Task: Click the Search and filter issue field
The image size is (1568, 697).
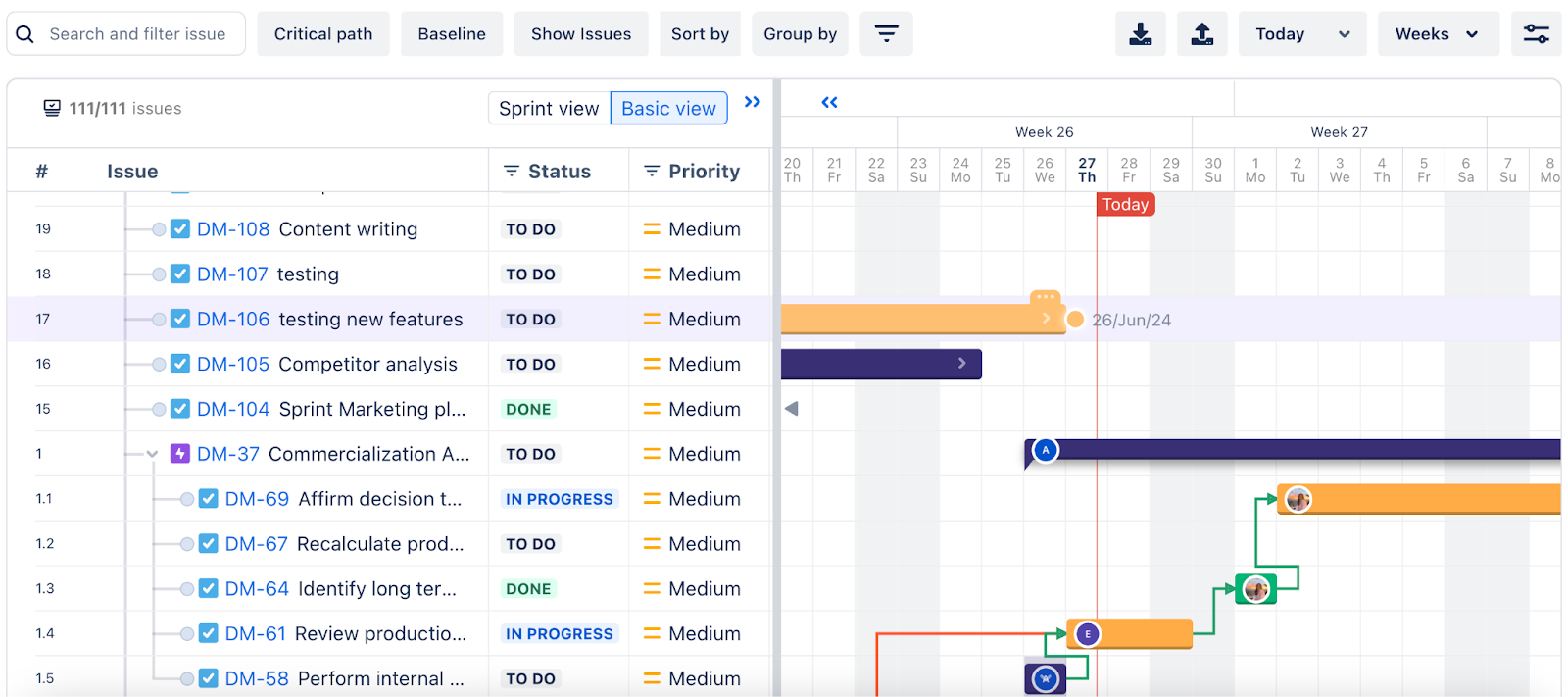Action: (137, 34)
